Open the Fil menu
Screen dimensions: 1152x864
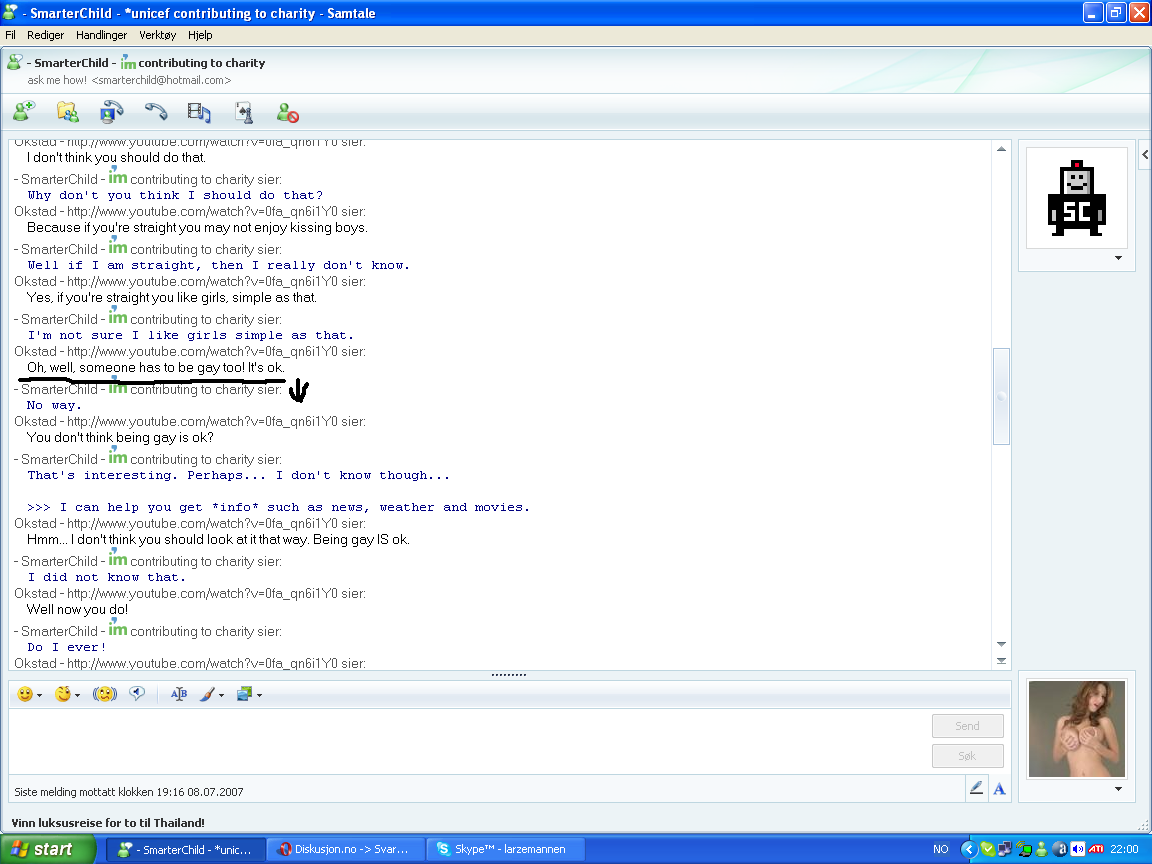(x=10, y=35)
